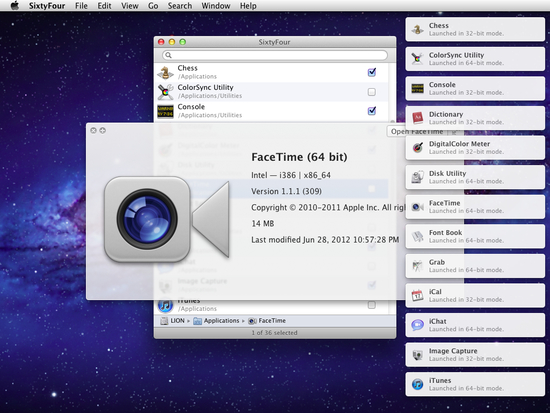Image resolution: width=550 pixels, height=413 pixels.
Task: Click the Console icon in the list
Action: click(x=165, y=111)
